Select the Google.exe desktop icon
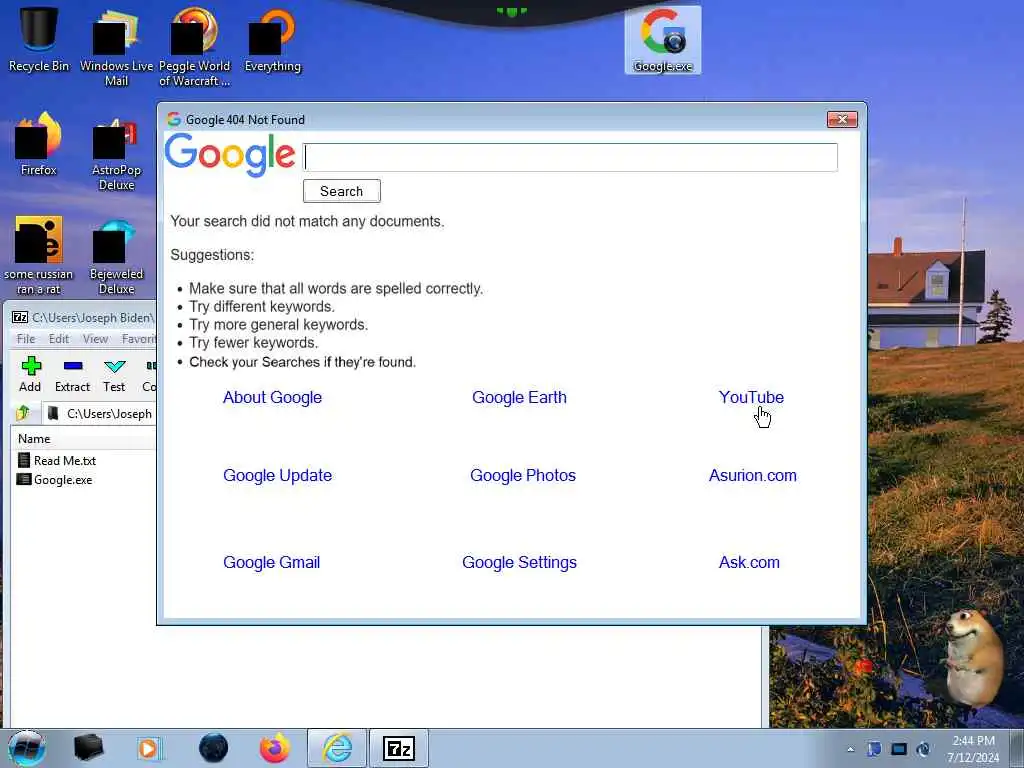Screen dimensions: 1024x768 [x=663, y=40]
